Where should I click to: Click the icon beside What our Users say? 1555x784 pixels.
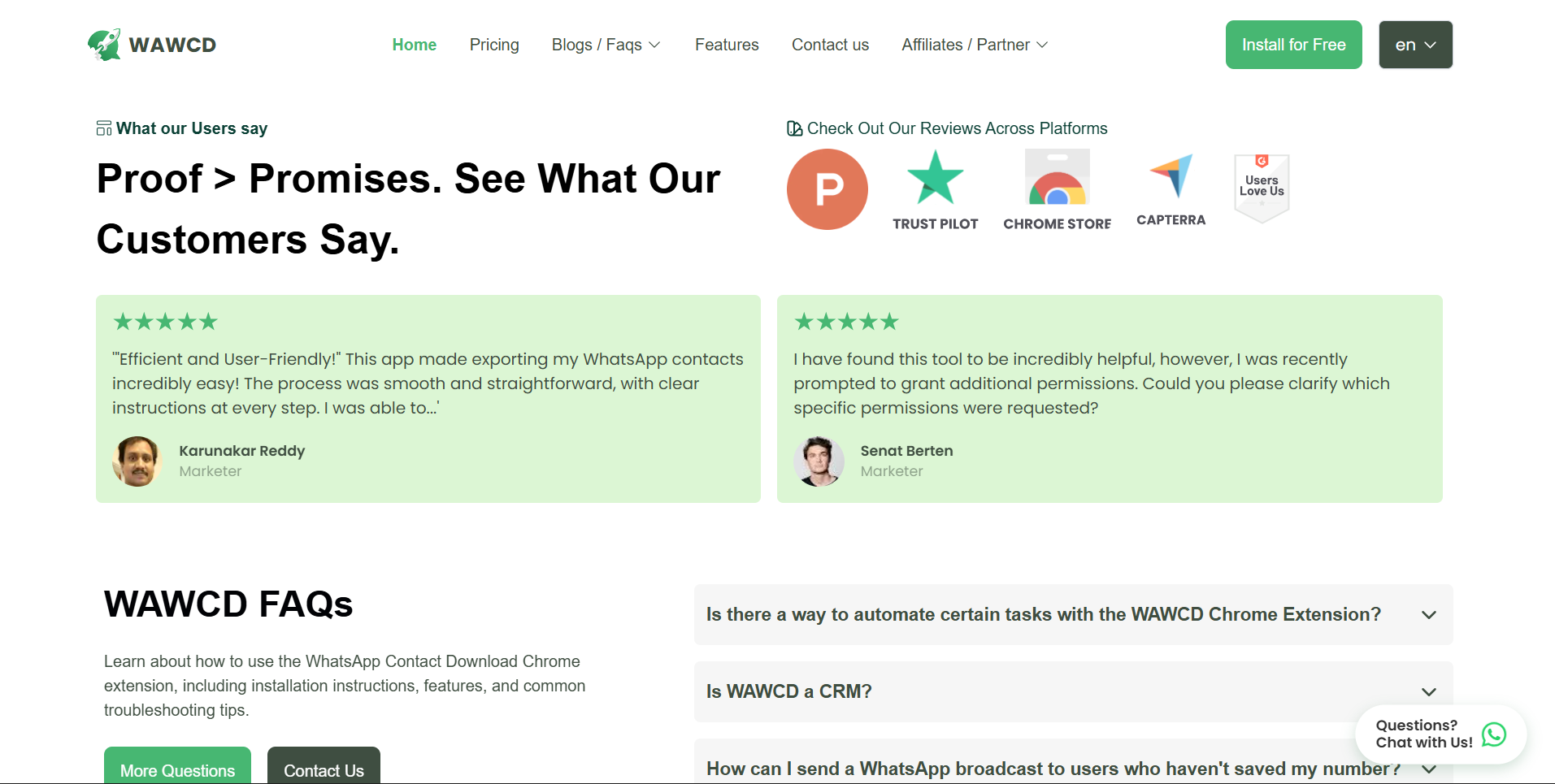pos(104,128)
